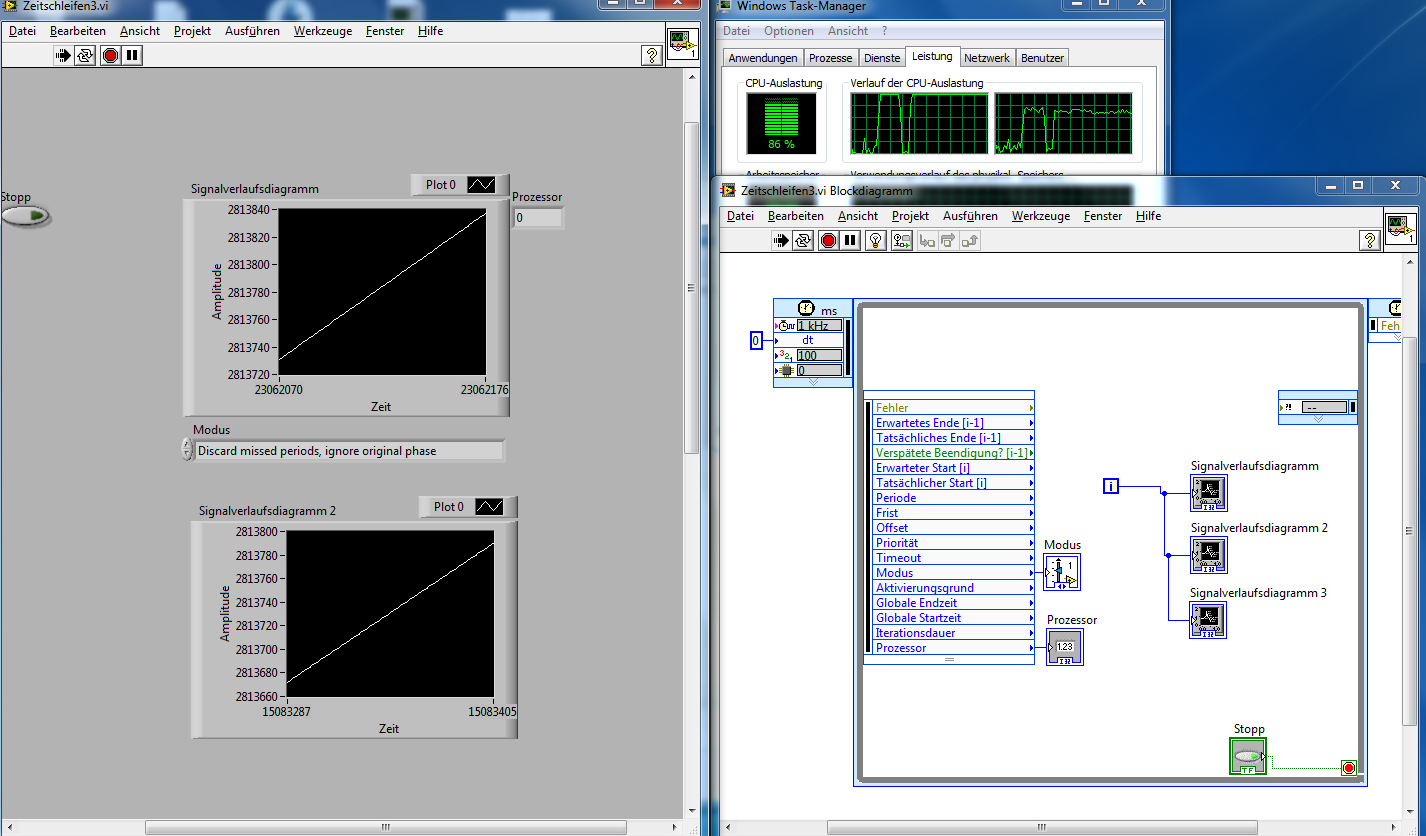Click run continuously in front panel toolbar

tap(85, 55)
